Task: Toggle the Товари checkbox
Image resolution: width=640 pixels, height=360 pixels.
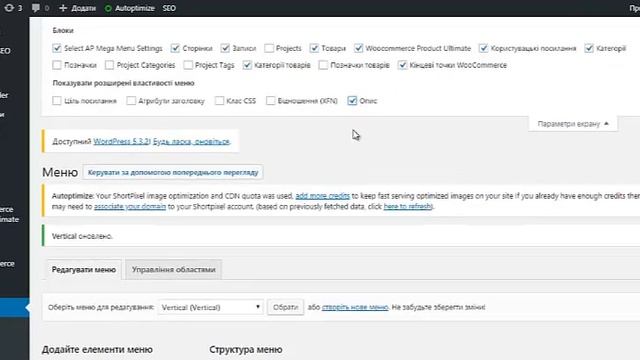Action: coord(314,48)
